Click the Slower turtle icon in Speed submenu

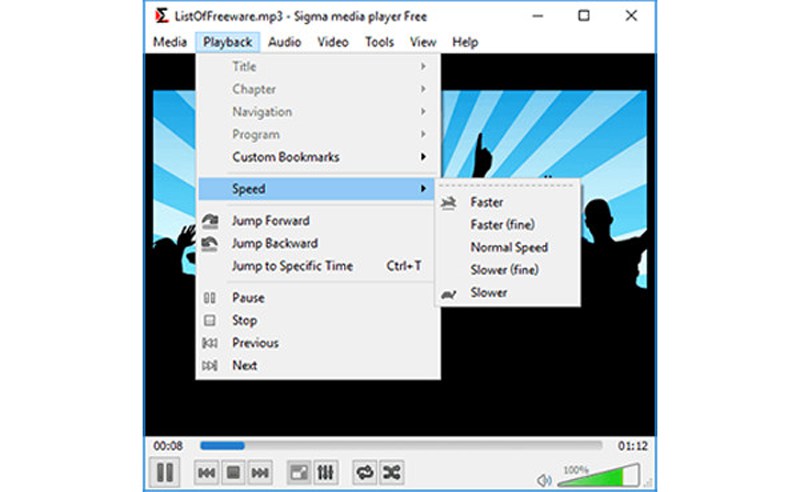point(448,294)
